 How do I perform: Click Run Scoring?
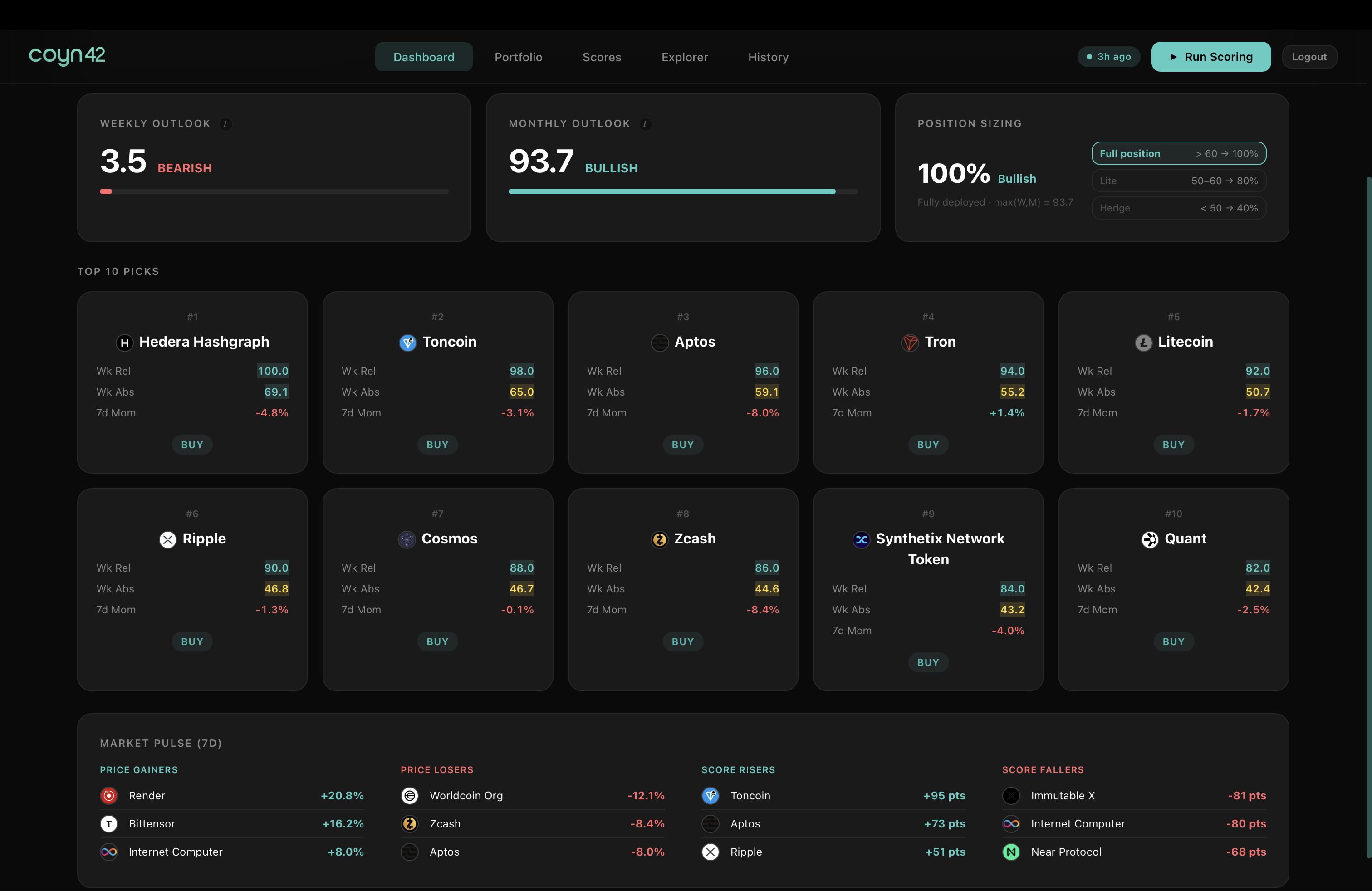tap(1210, 56)
